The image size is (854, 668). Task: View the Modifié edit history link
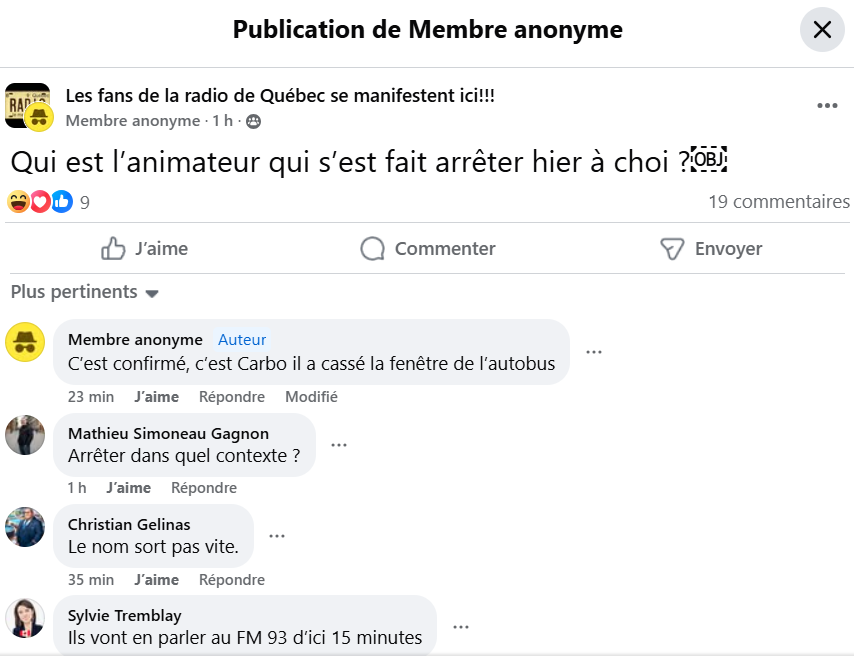click(311, 397)
